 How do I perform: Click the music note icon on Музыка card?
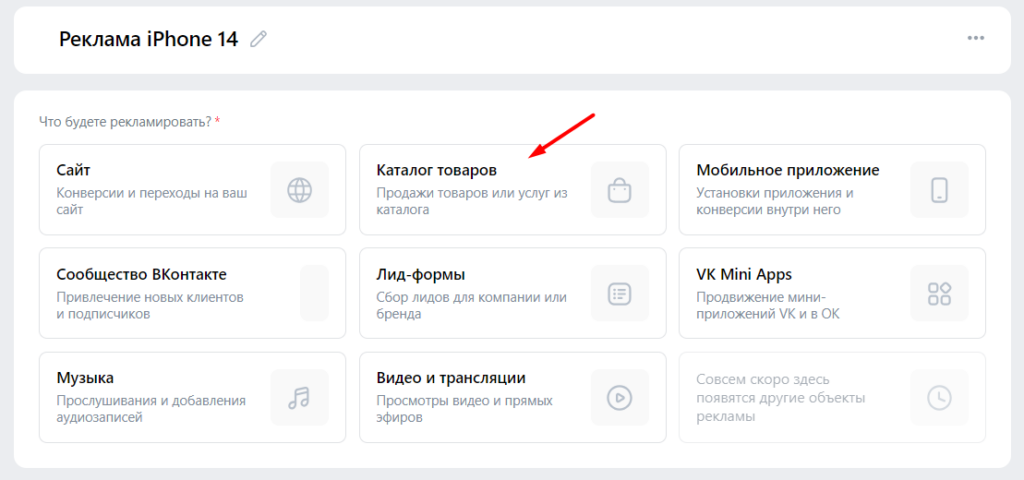click(x=300, y=397)
